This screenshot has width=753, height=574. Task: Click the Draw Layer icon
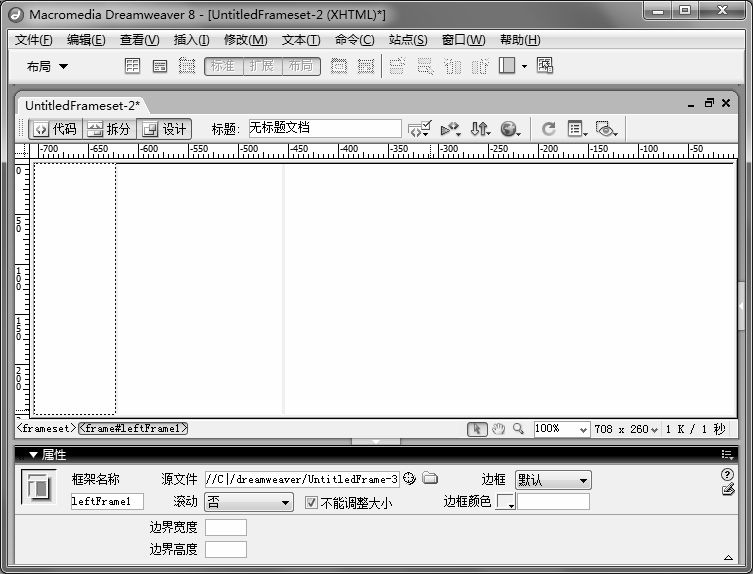pyautogui.click(x=187, y=66)
